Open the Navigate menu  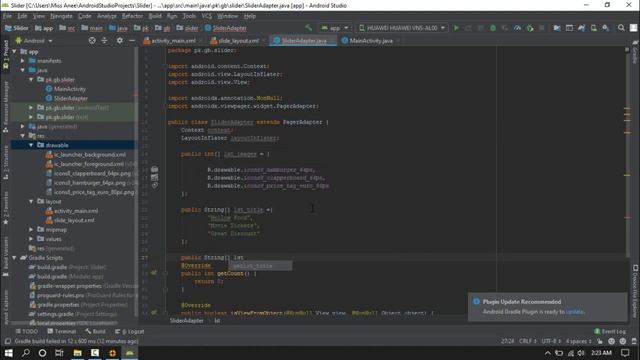(61, 16)
